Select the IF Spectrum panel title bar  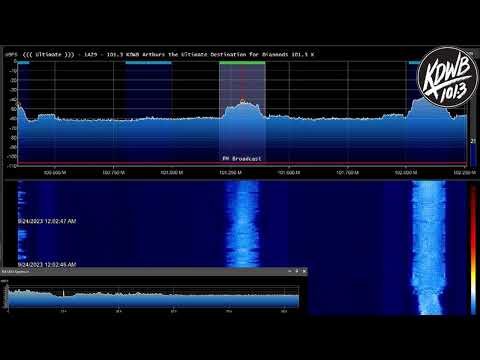[x=153, y=271]
